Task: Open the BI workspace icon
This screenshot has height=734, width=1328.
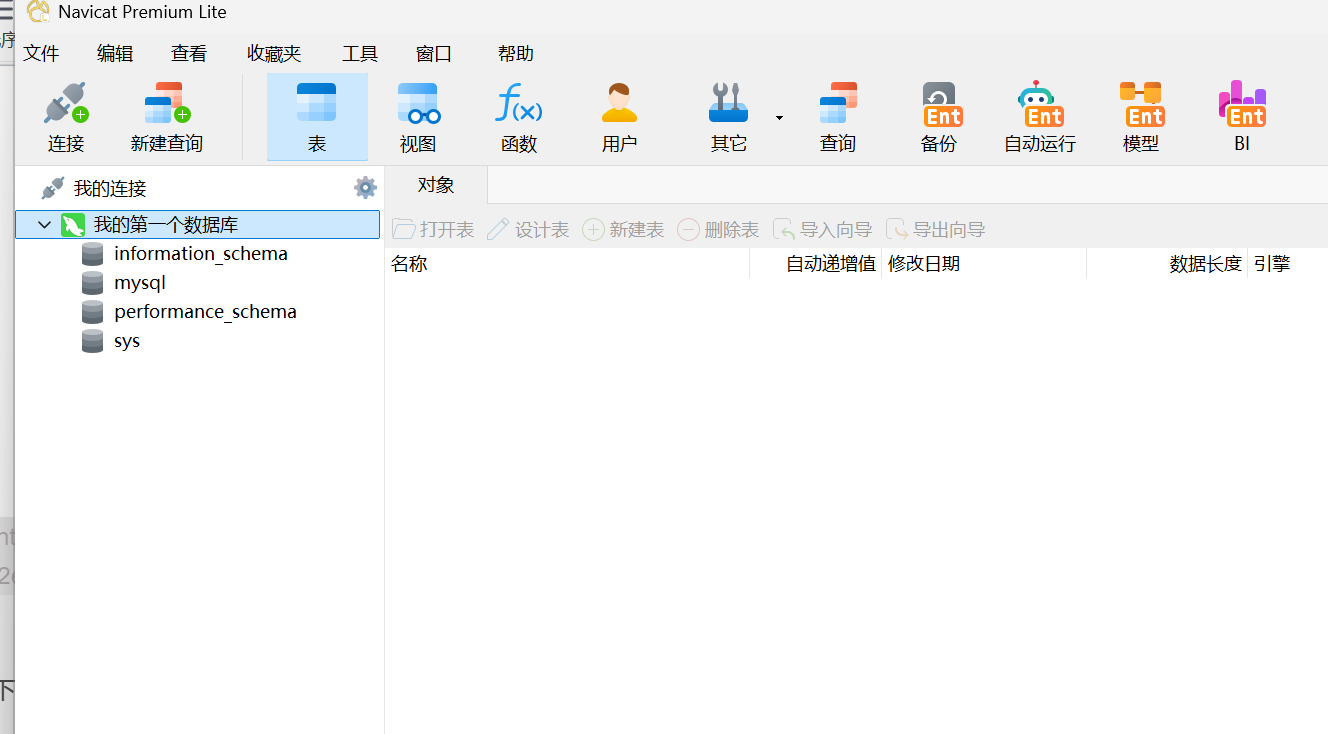Action: (1241, 115)
